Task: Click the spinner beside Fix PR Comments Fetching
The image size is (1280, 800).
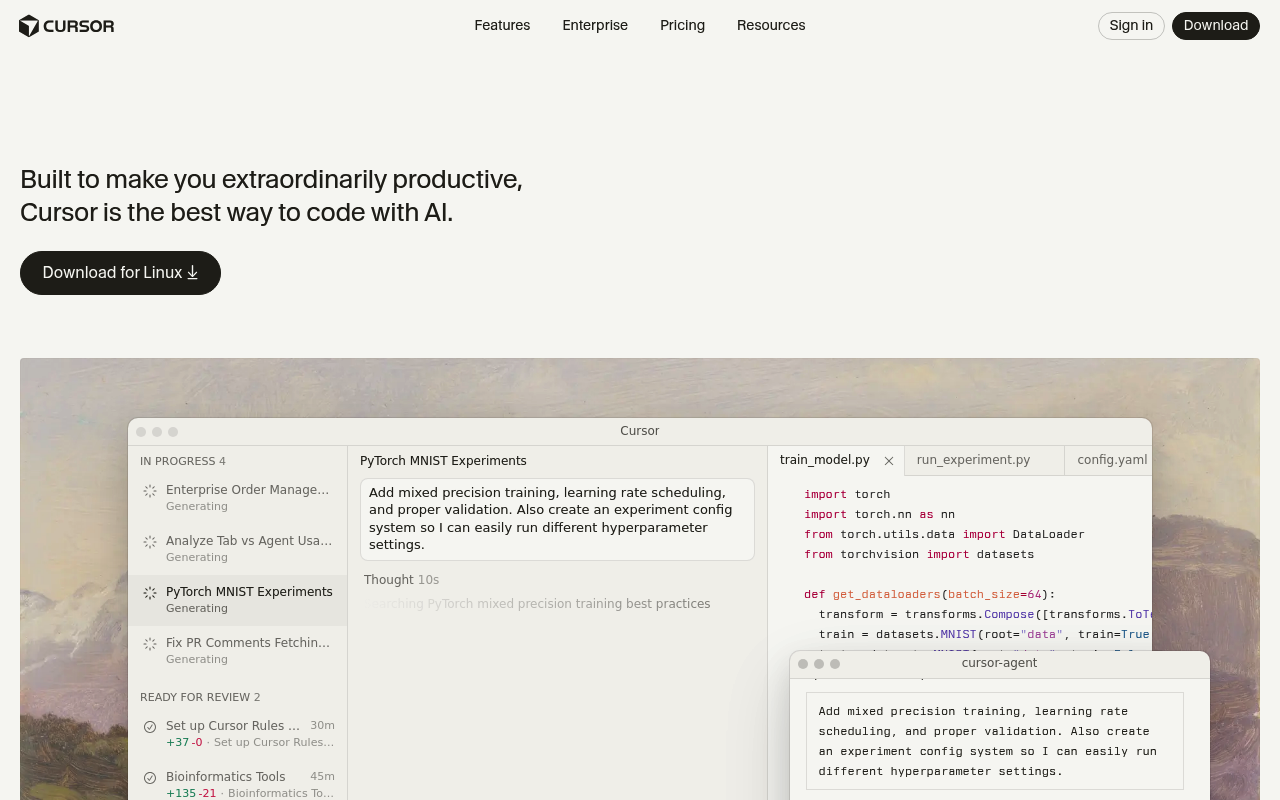Action: (x=150, y=644)
